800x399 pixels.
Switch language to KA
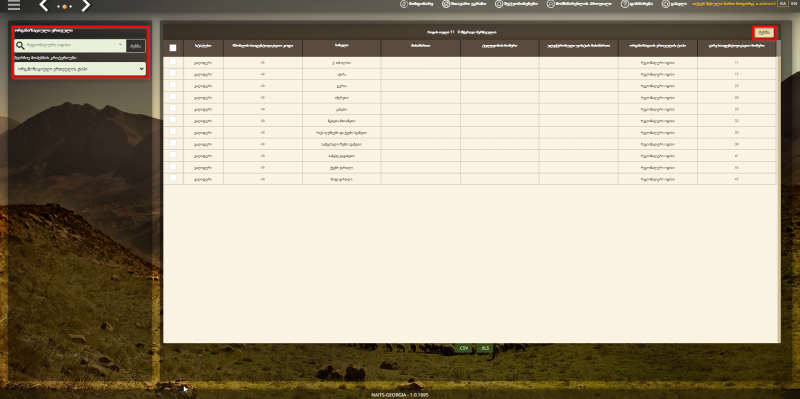pos(784,3)
